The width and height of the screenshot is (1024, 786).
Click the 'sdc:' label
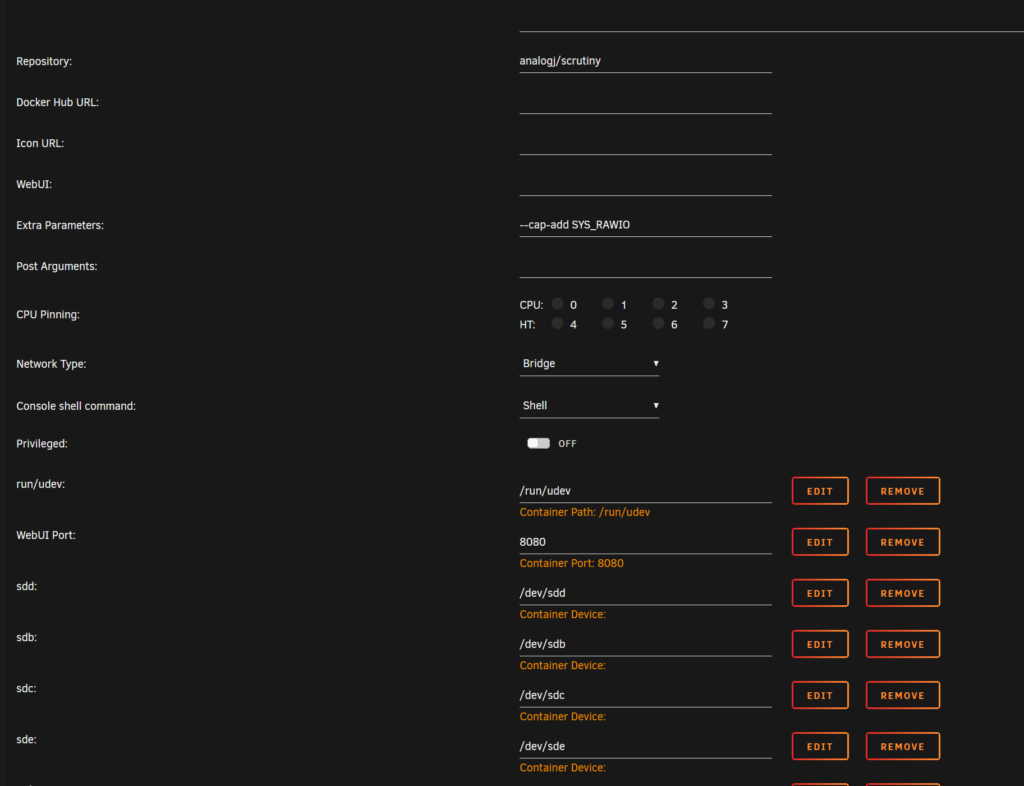[26, 689]
